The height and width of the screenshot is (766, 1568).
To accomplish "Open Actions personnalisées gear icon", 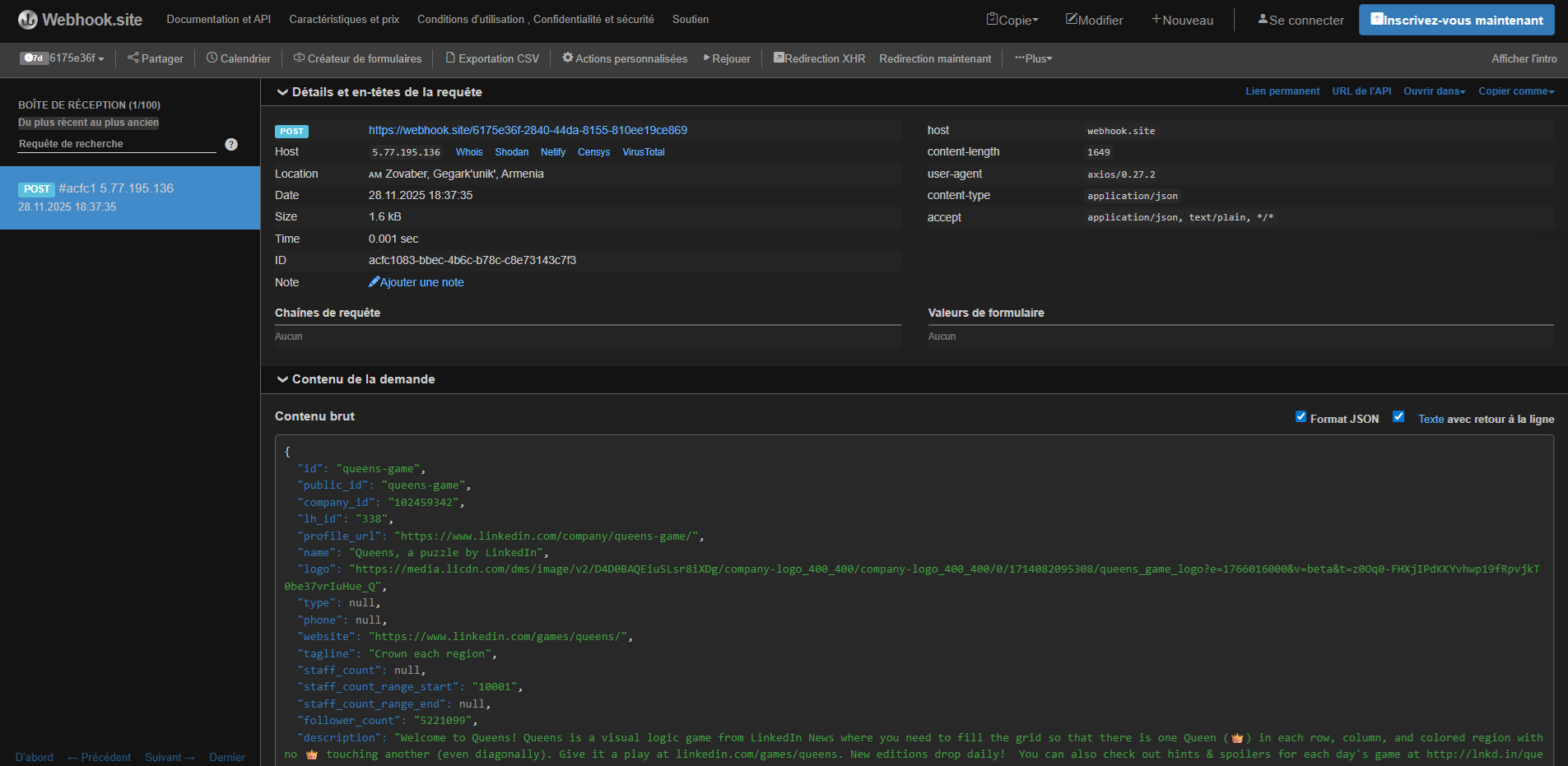I will (567, 58).
